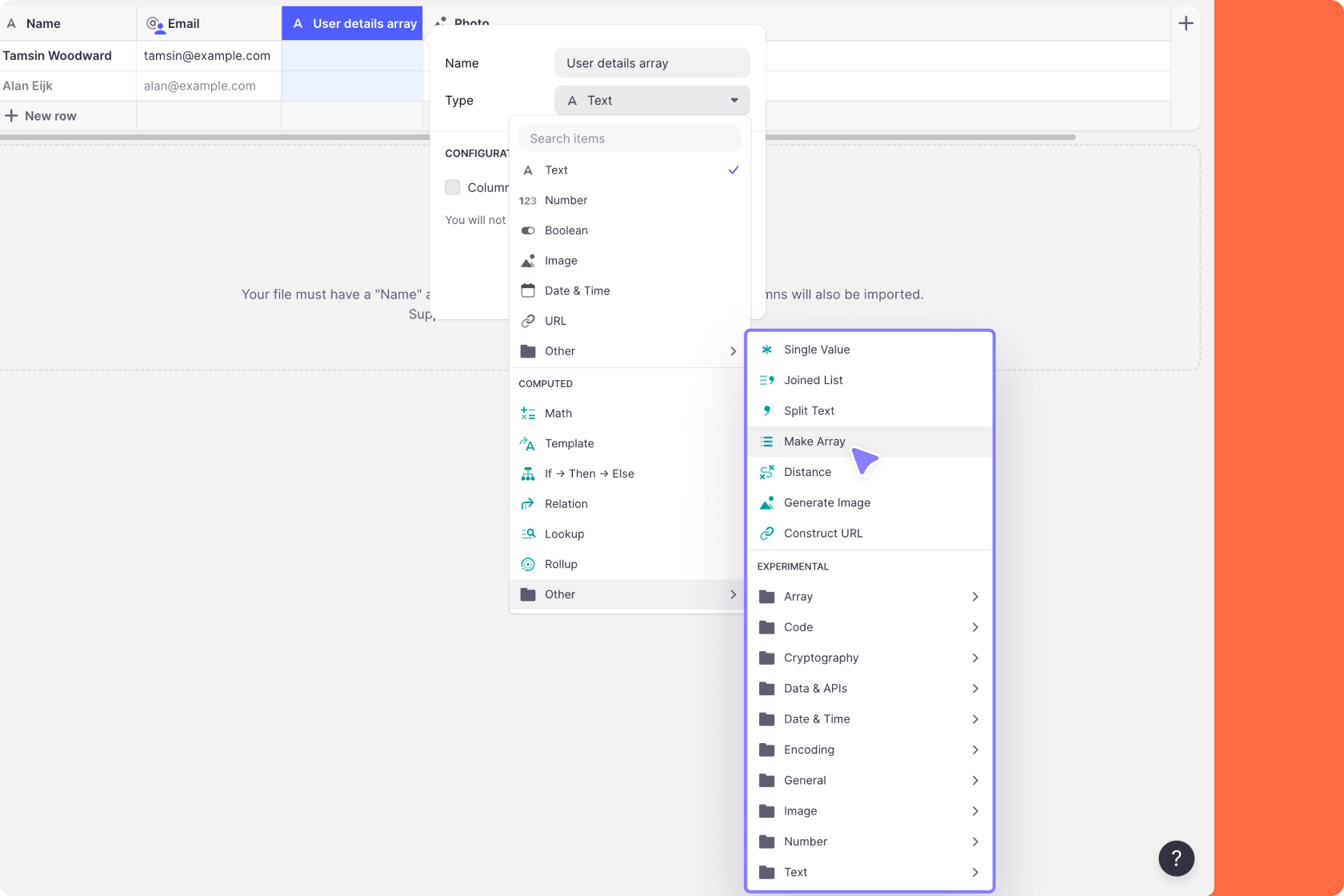Toggle the Column checkbox in configuration
This screenshot has width=1344, height=896.
(x=453, y=187)
